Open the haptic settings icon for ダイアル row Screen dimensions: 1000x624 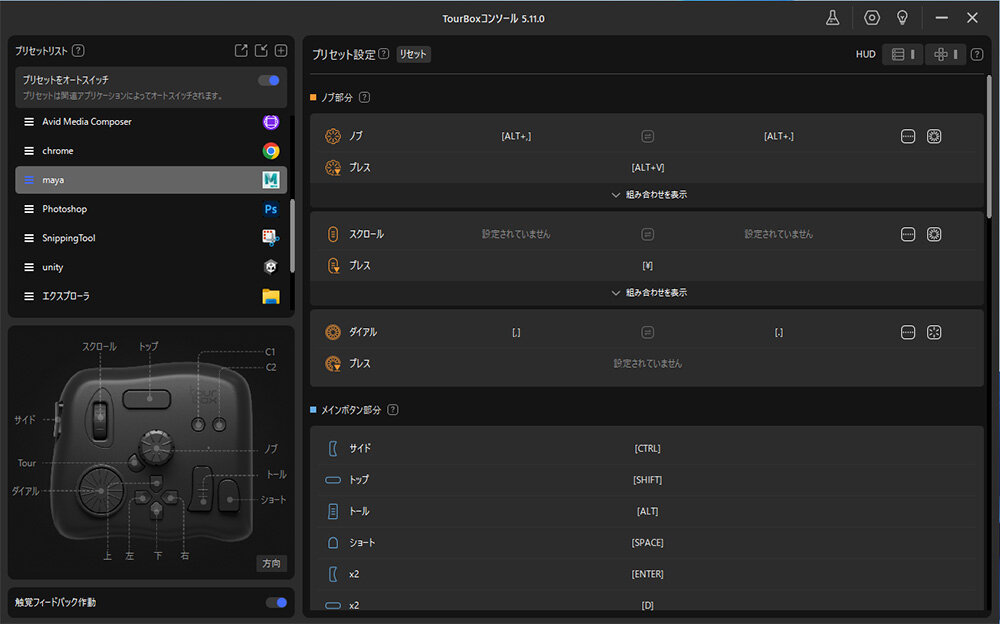tap(934, 332)
